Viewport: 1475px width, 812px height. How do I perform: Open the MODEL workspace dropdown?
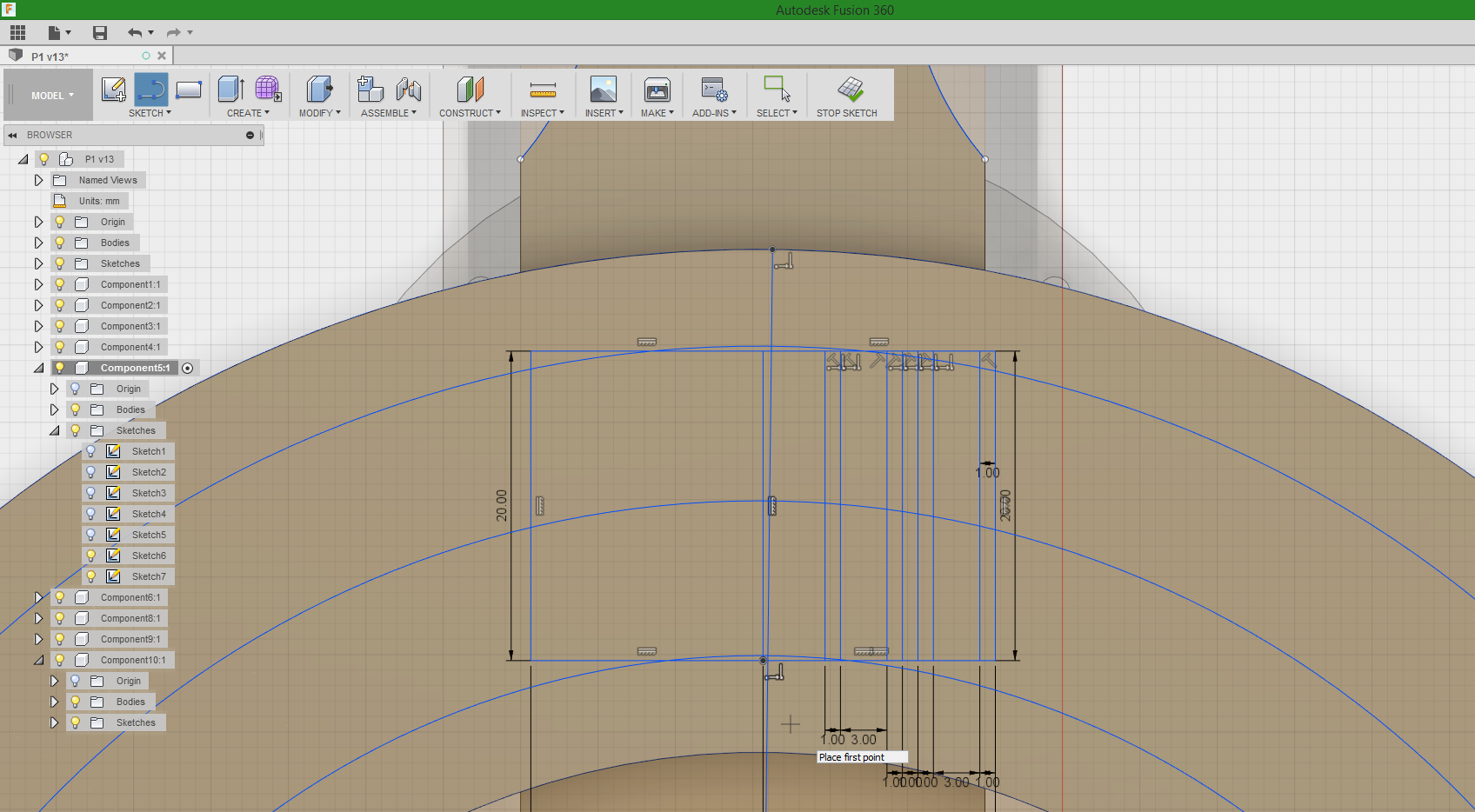tap(52, 96)
